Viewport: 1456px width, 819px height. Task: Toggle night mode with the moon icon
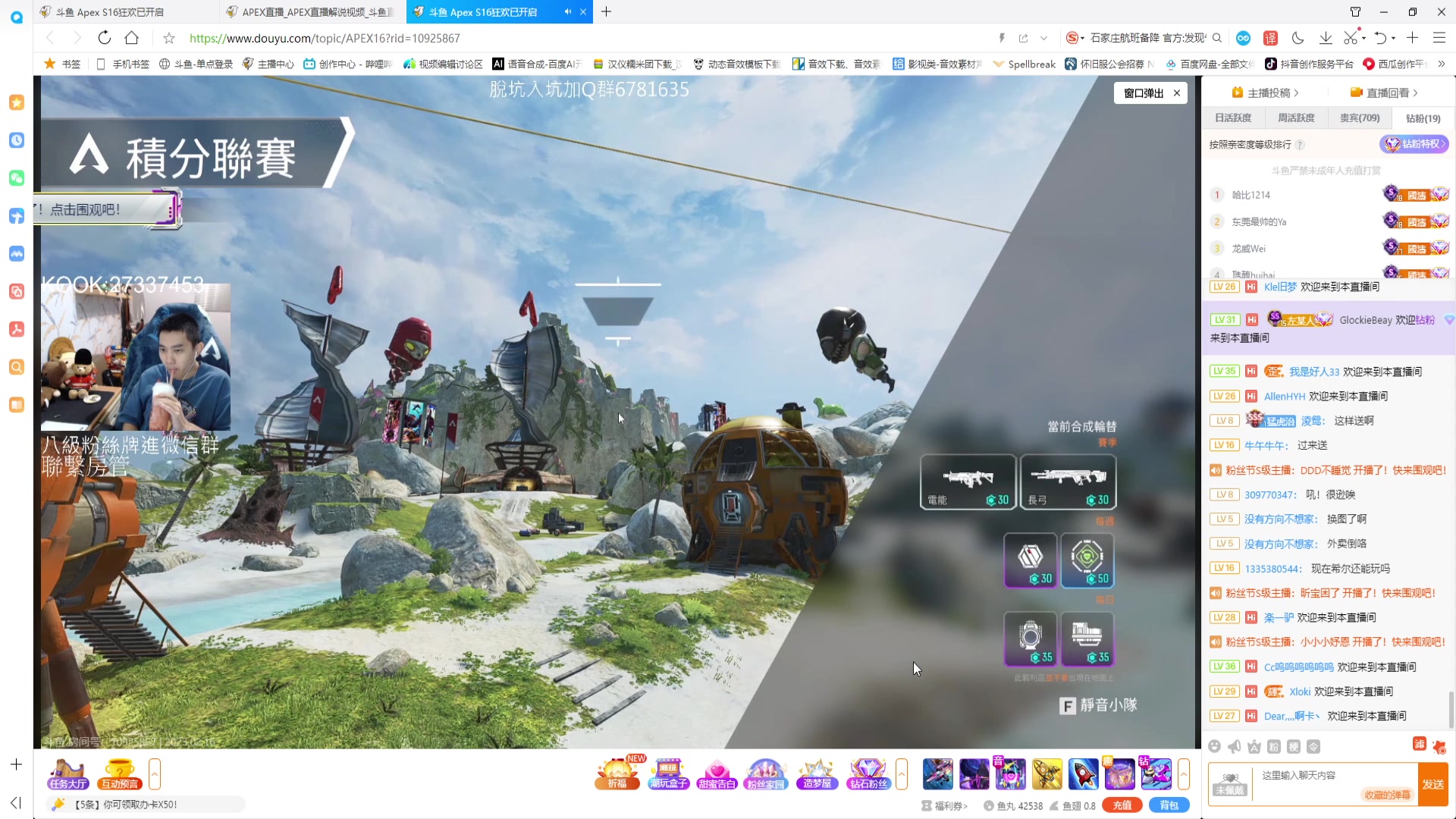[x=1298, y=38]
